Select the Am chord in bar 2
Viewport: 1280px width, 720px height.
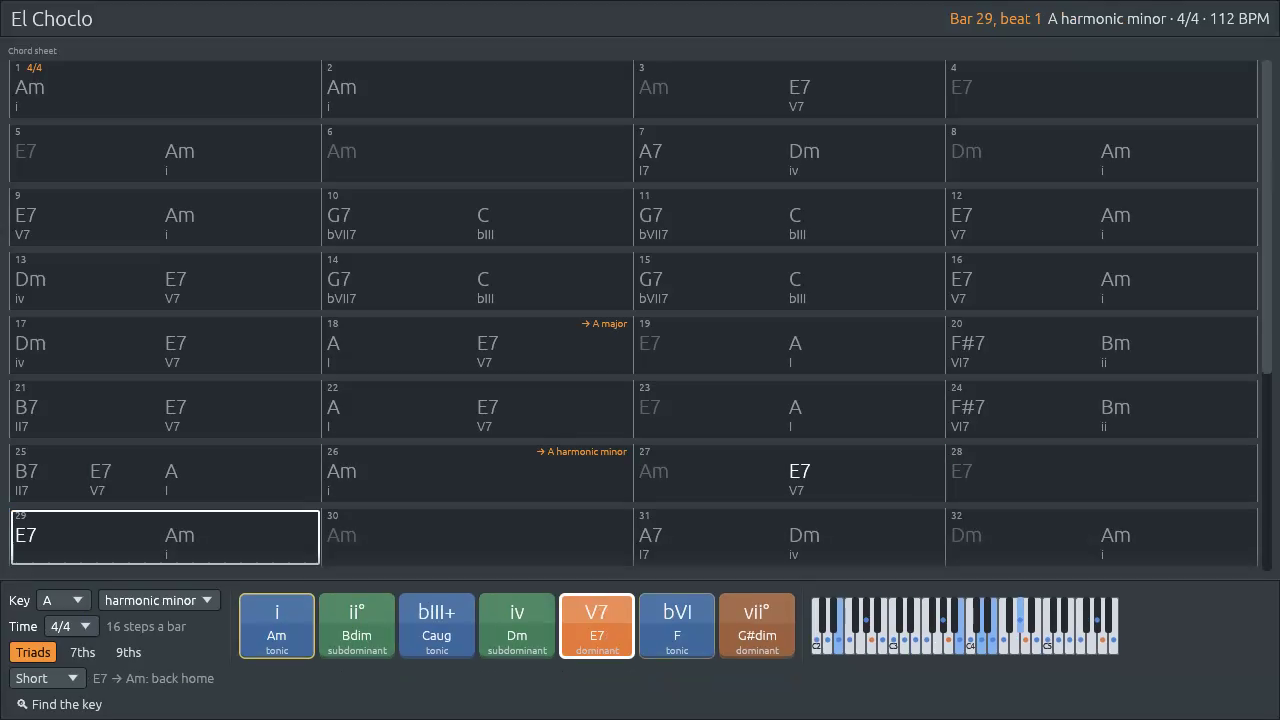(x=342, y=87)
